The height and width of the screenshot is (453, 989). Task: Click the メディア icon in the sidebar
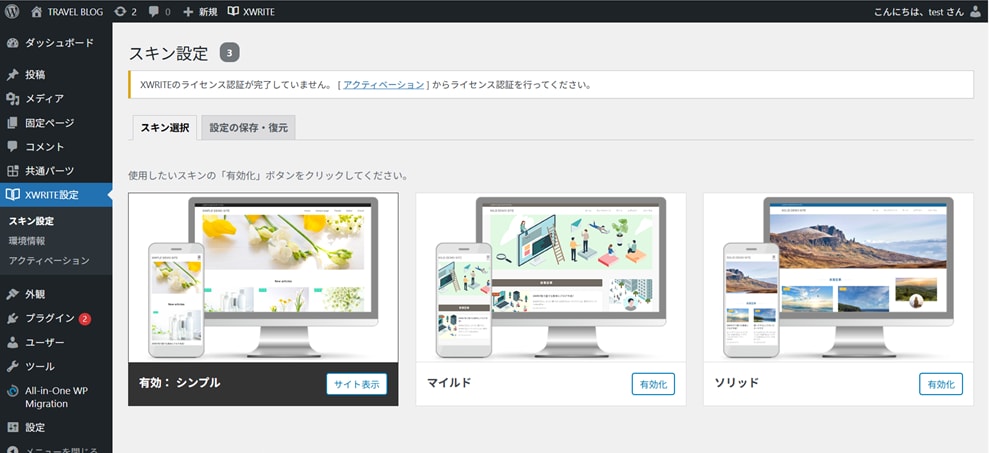pyautogui.click(x=13, y=98)
